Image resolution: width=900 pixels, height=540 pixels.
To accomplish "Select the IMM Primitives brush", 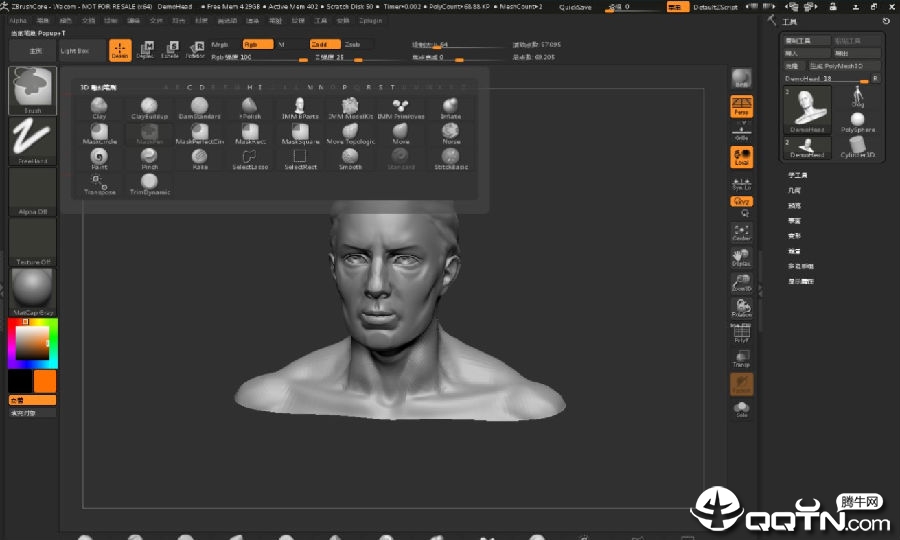I will click(x=401, y=108).
